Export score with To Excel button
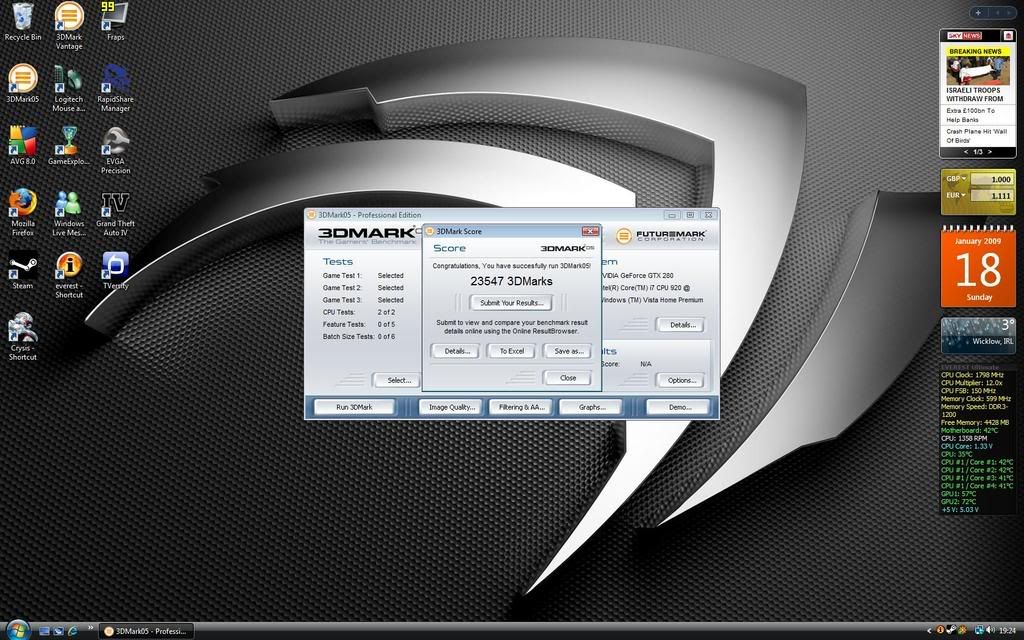 (512, 351)
